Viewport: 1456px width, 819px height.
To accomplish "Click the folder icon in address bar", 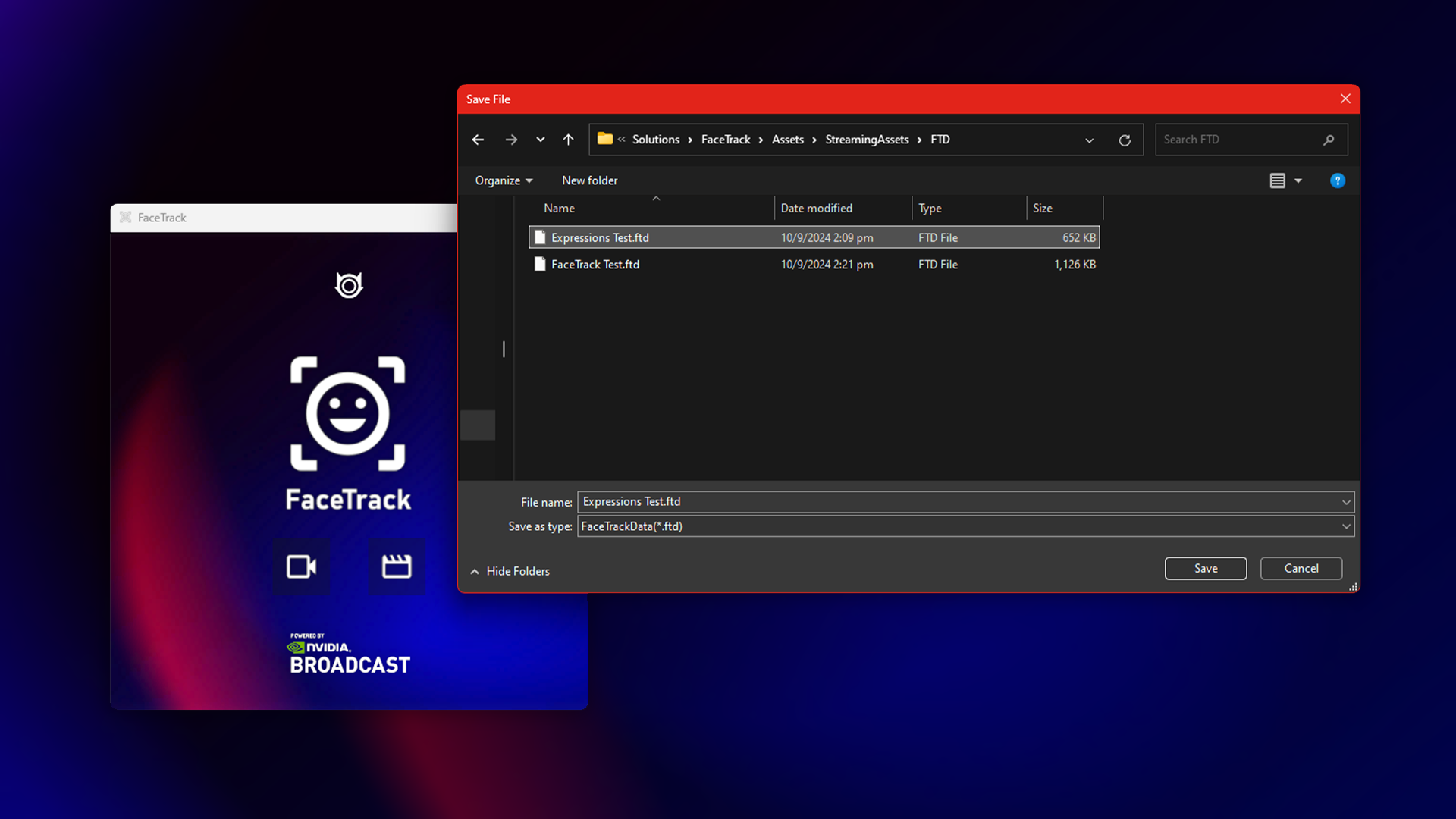I will tap(604, 139).
